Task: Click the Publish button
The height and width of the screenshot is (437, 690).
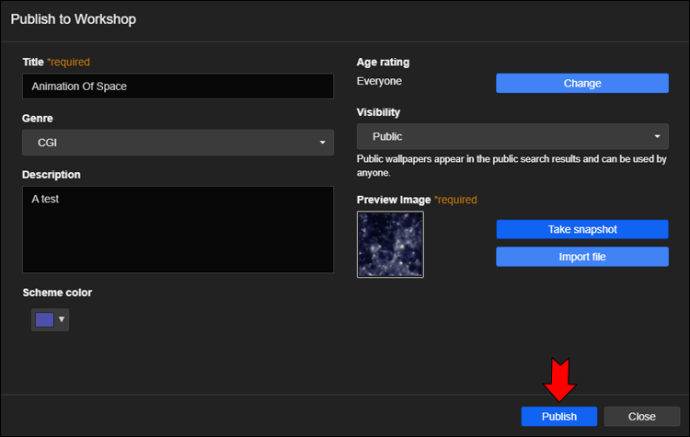Action: coord(559,416)
